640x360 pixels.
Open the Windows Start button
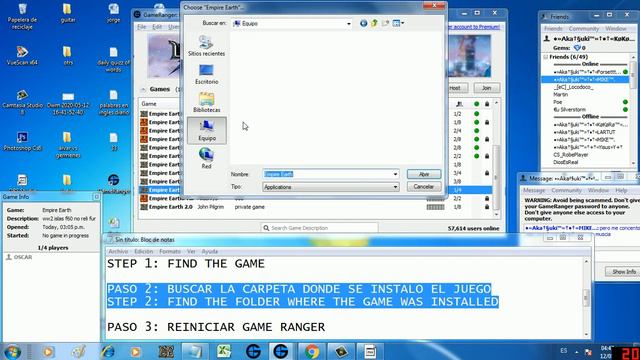pyautogui.click(x=12, y=352)
